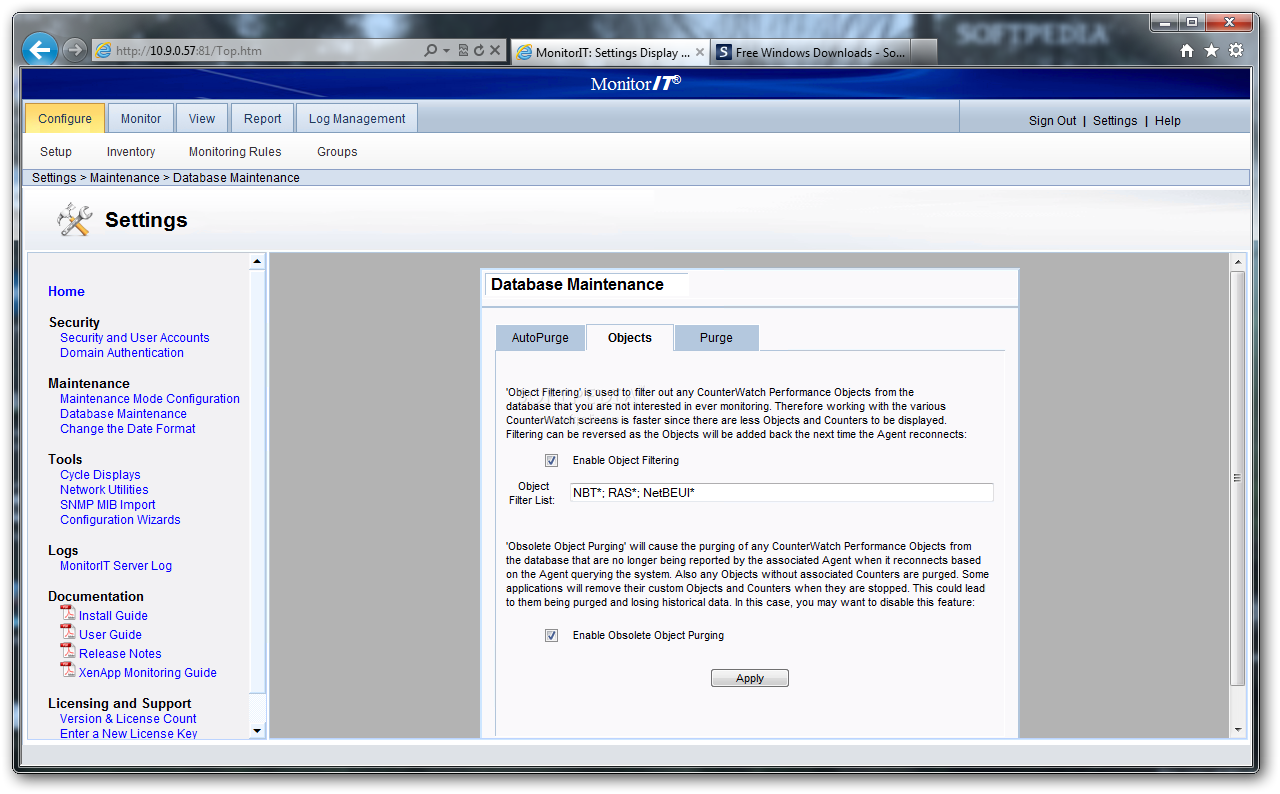1280x794 pixels.
Task: Open Cycle Displays link
Action: [x=100, y=475]
